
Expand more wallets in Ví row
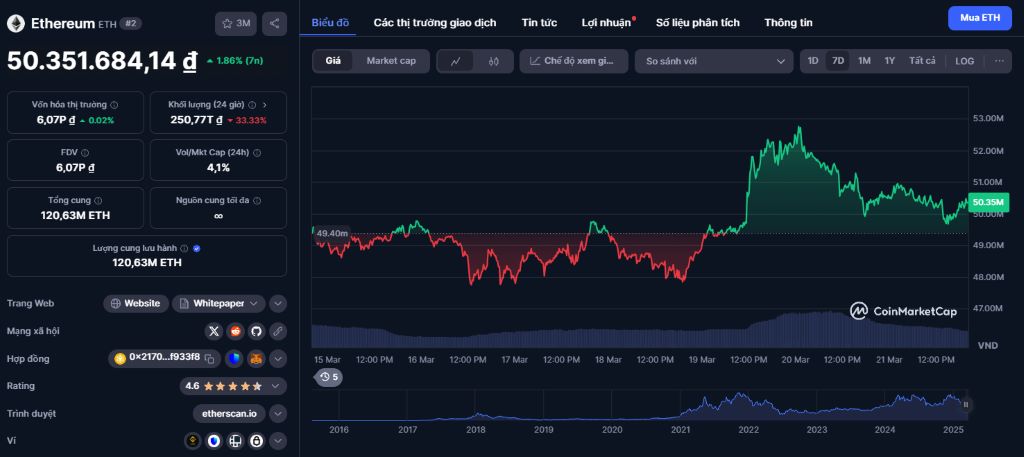pos(278,441)
